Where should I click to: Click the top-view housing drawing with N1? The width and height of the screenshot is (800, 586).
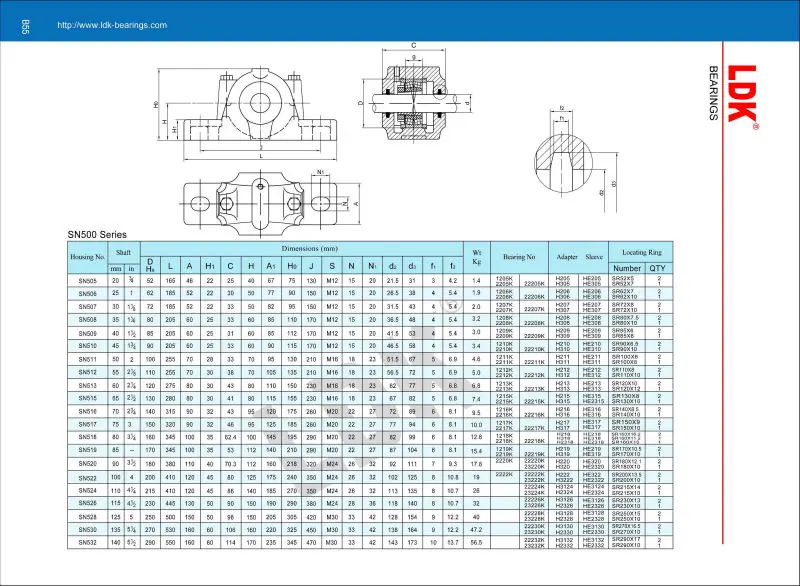point(270,202)
